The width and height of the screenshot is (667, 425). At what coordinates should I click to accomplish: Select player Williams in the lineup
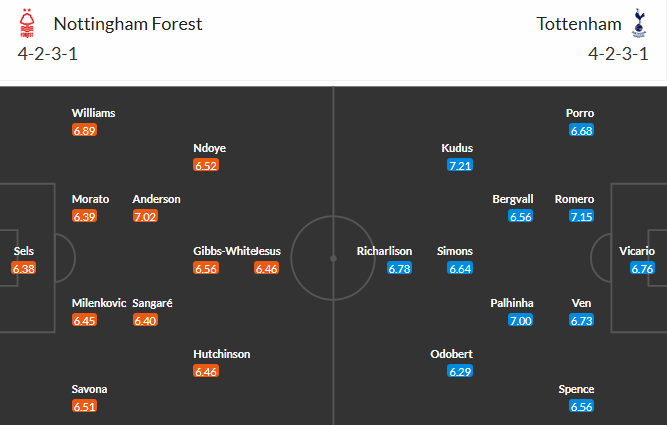tap(92, 113)
